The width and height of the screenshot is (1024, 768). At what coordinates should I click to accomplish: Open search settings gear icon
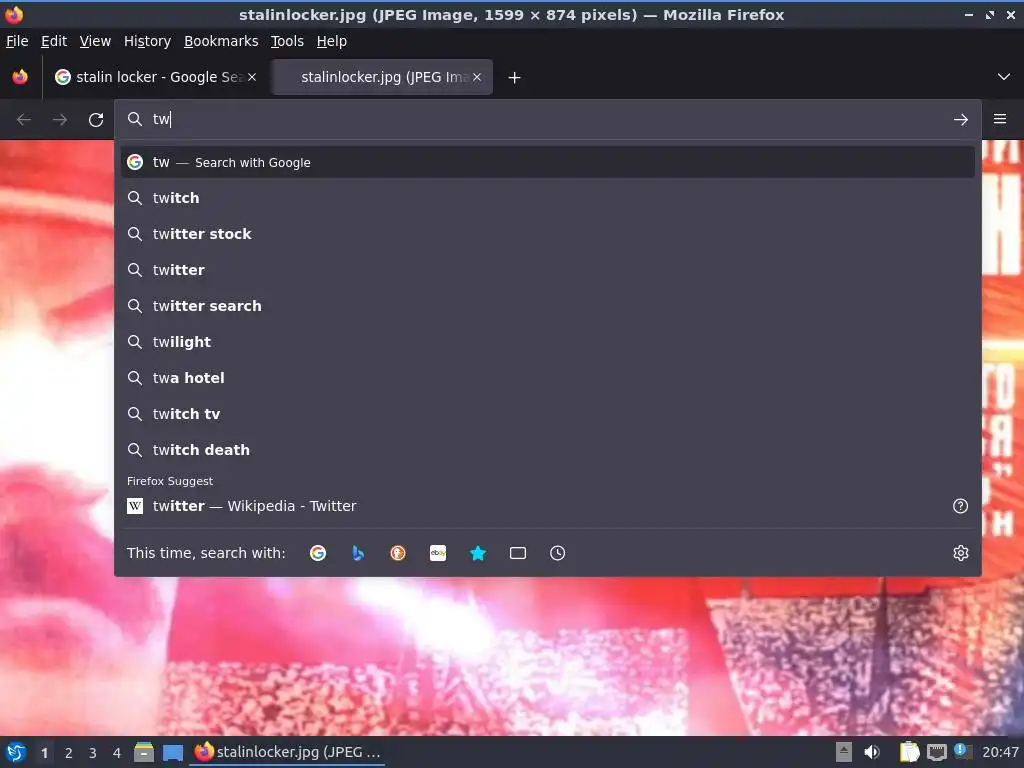coord(960,553)
